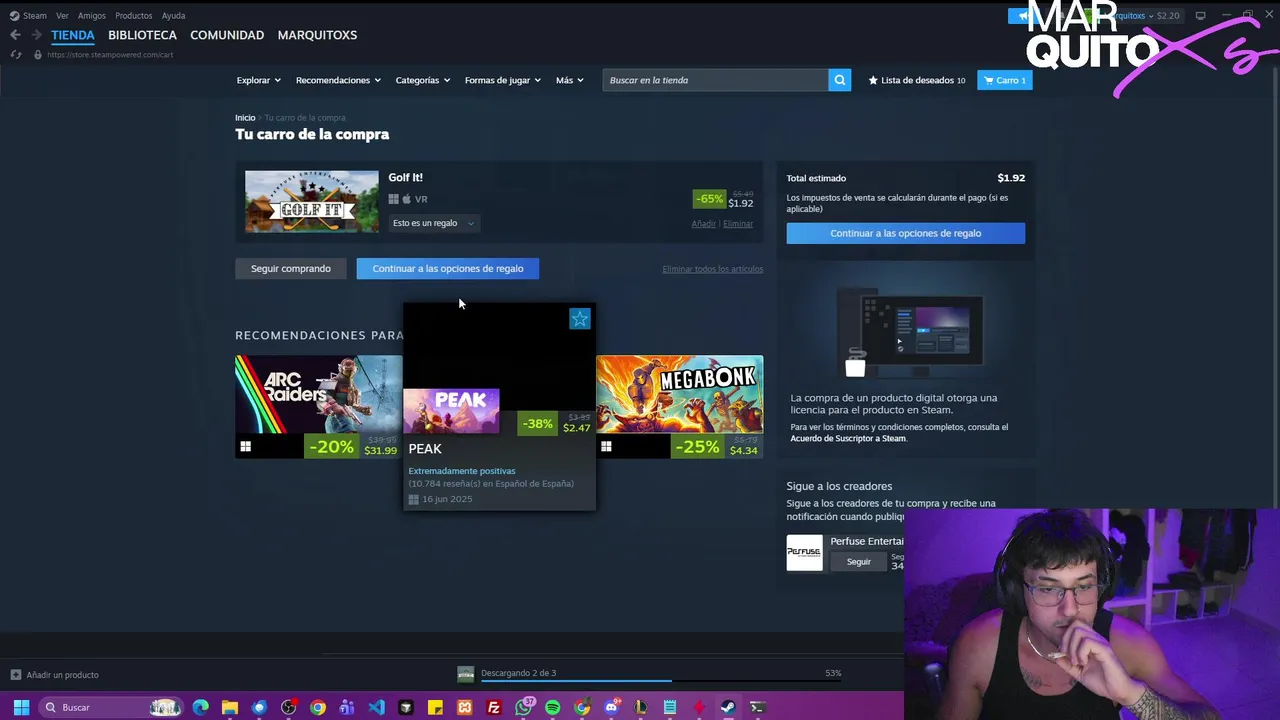Open FileZilla from the taskbar
Screen dimensions: 1280x720
[x=494, y=707]
